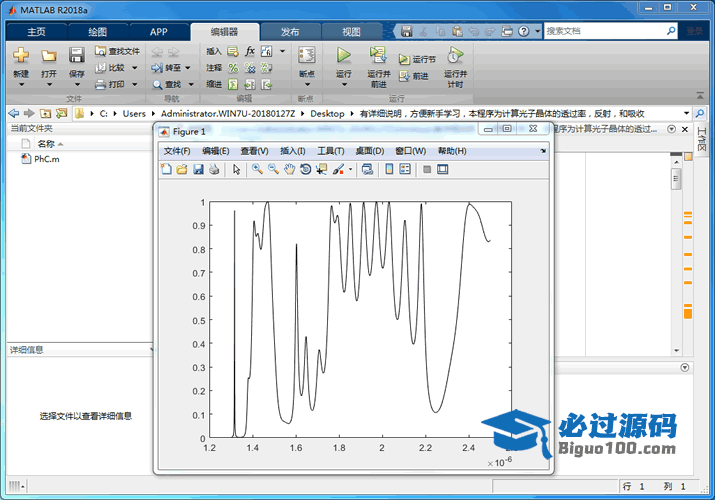The width and height of the screenshot is (715, 500).
Task: Enable the Brush data tool
Action: (x=338, y=170)
